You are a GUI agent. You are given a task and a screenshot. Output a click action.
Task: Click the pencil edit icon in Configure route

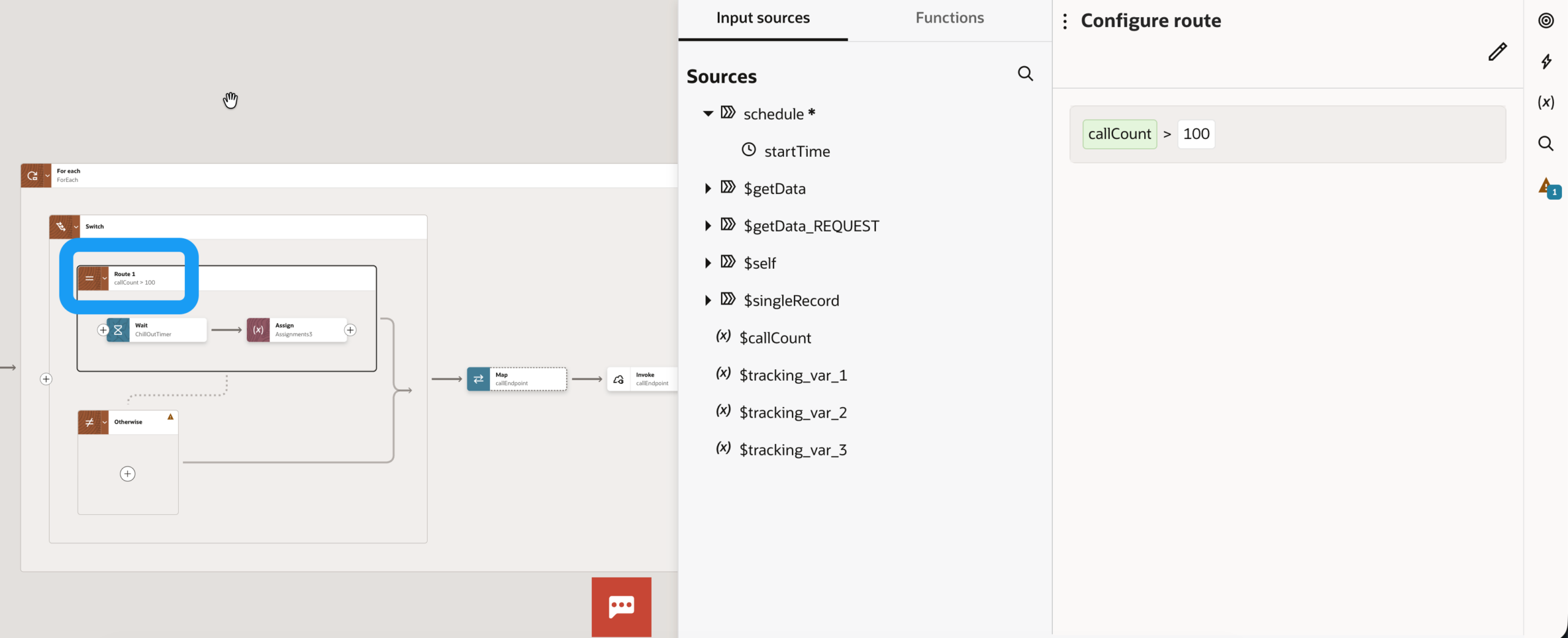pos(1497,52)
